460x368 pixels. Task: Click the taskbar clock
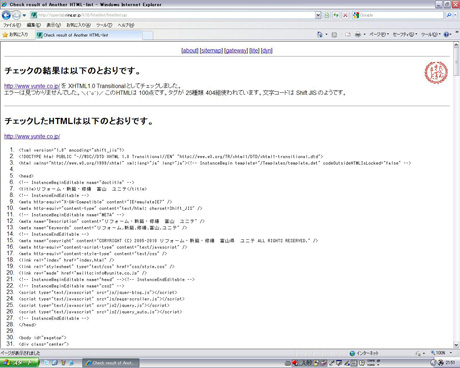451,363
